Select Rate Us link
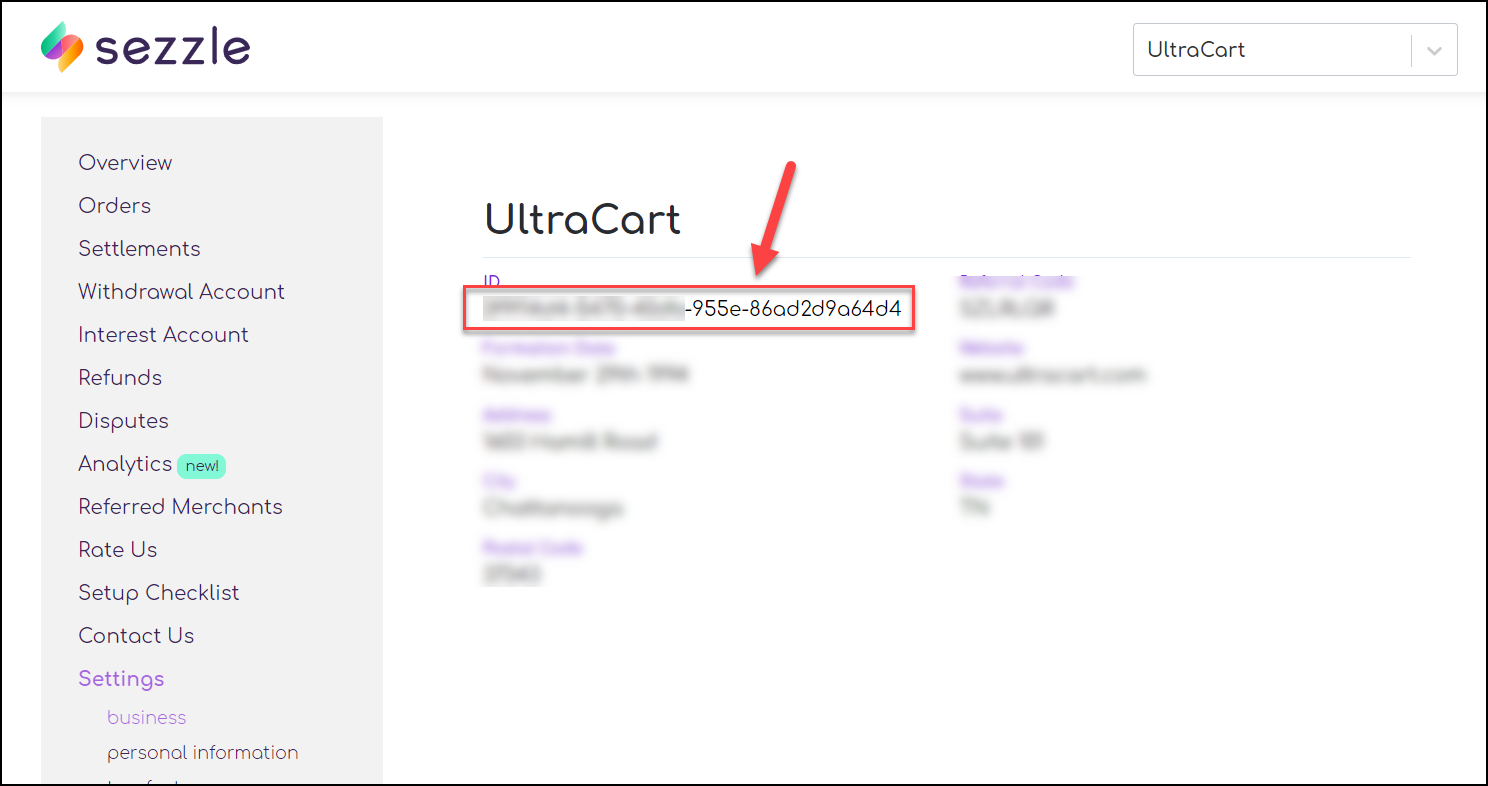This screenshot has width=1488, height=786. [x=118, y=549]
